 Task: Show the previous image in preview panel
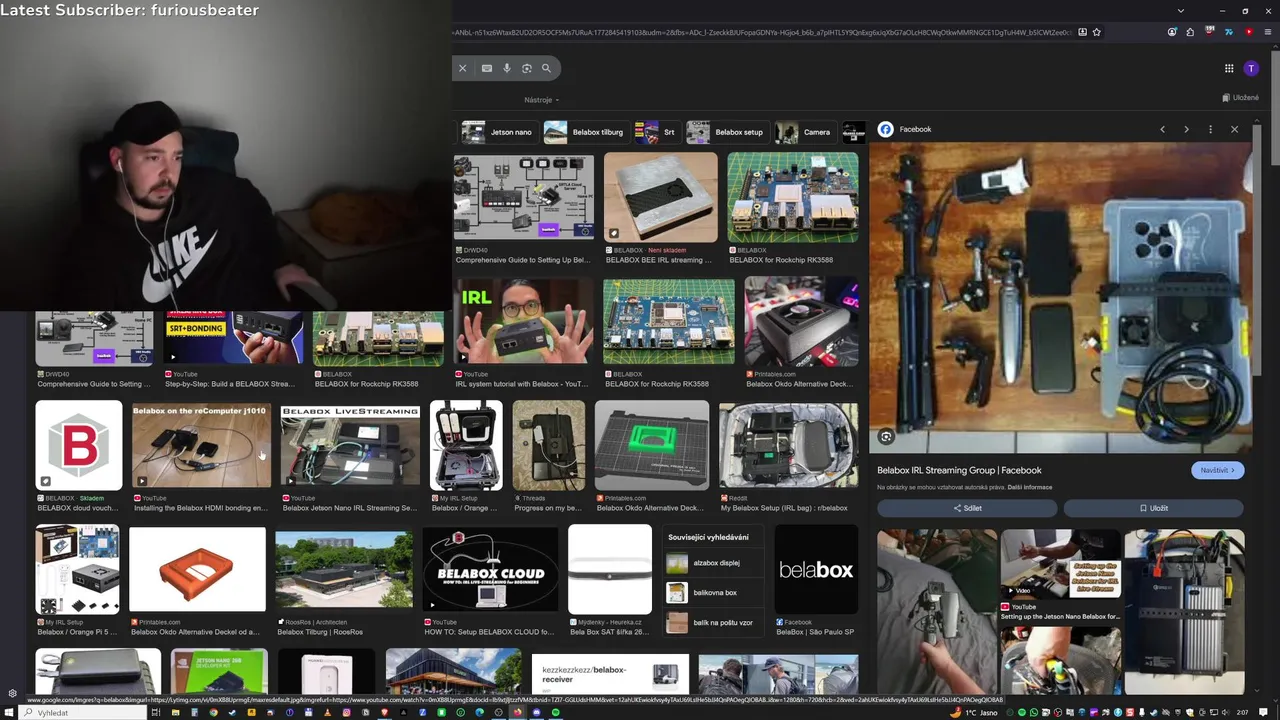[1162, 129]
